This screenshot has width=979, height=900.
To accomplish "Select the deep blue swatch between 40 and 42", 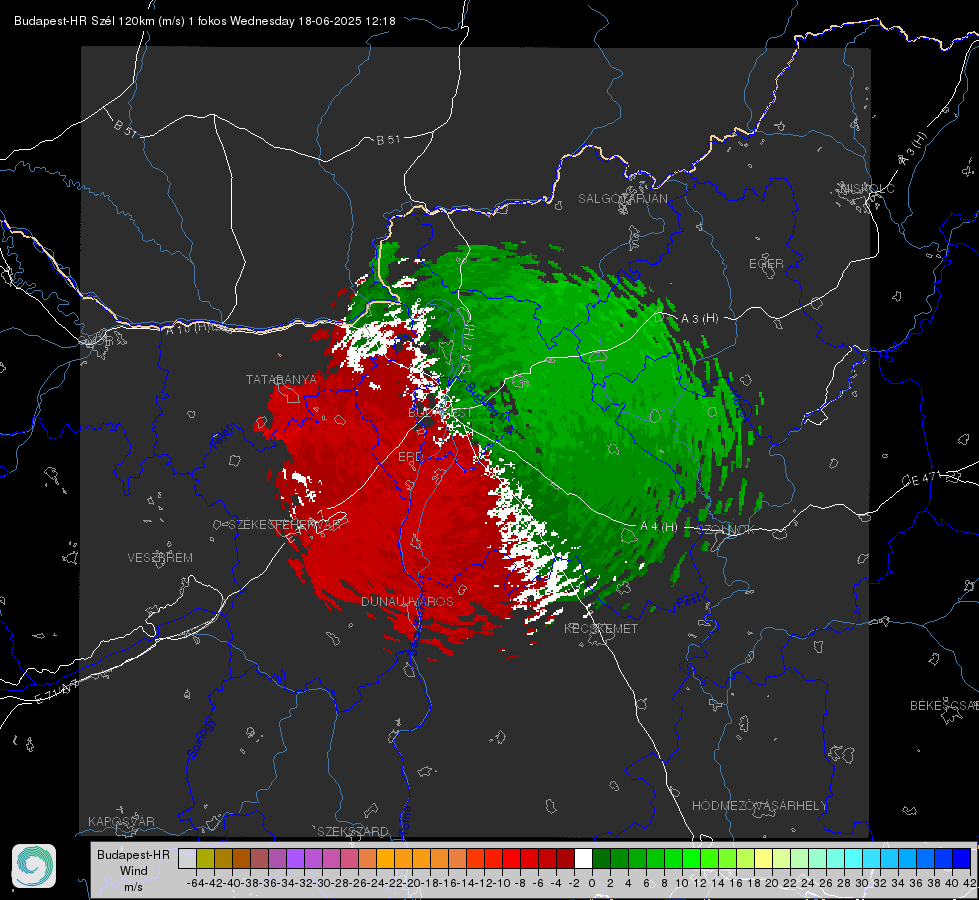I will [x=962, y=859].
